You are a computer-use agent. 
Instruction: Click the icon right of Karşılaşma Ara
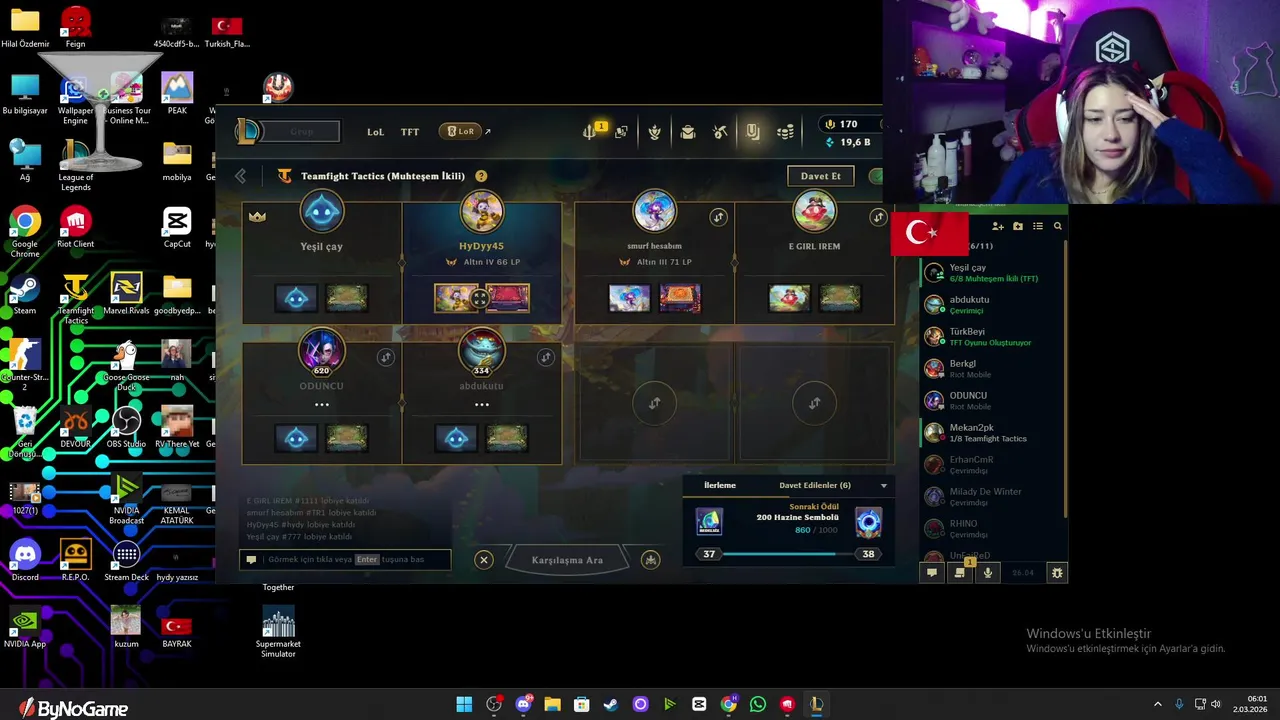click(x=651, y=560)
